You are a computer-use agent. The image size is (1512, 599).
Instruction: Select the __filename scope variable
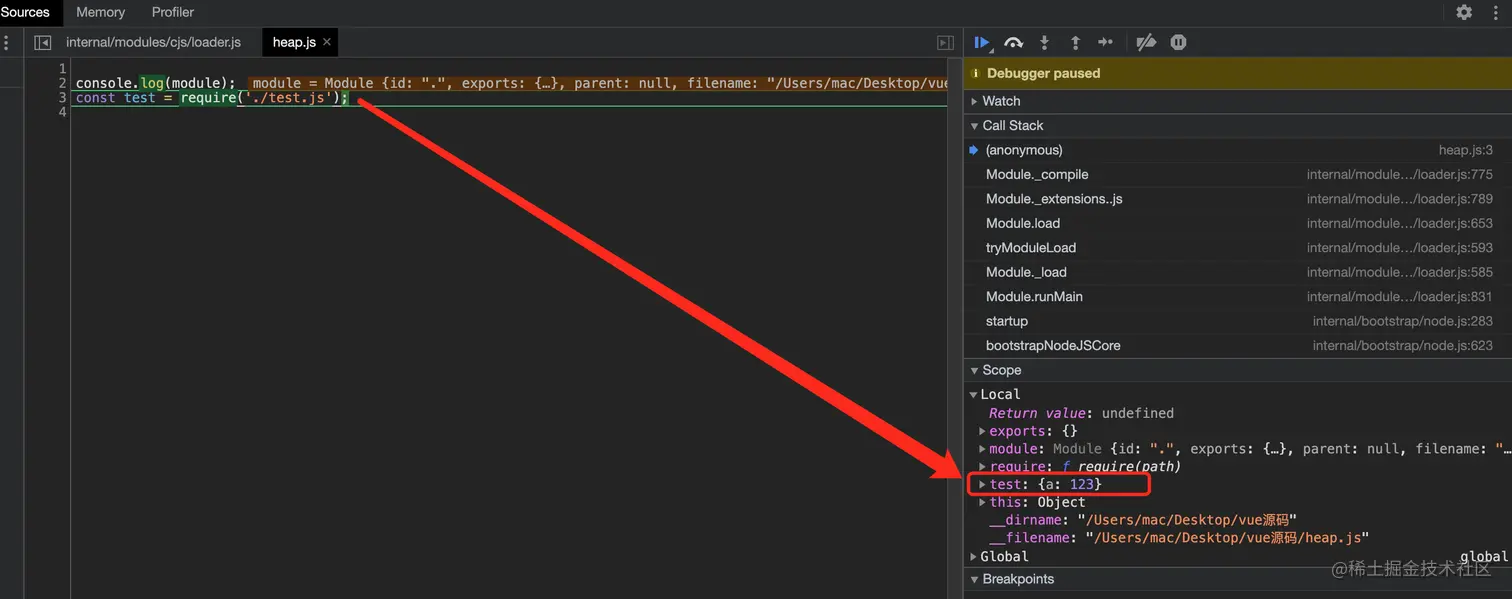[1179, 538]
